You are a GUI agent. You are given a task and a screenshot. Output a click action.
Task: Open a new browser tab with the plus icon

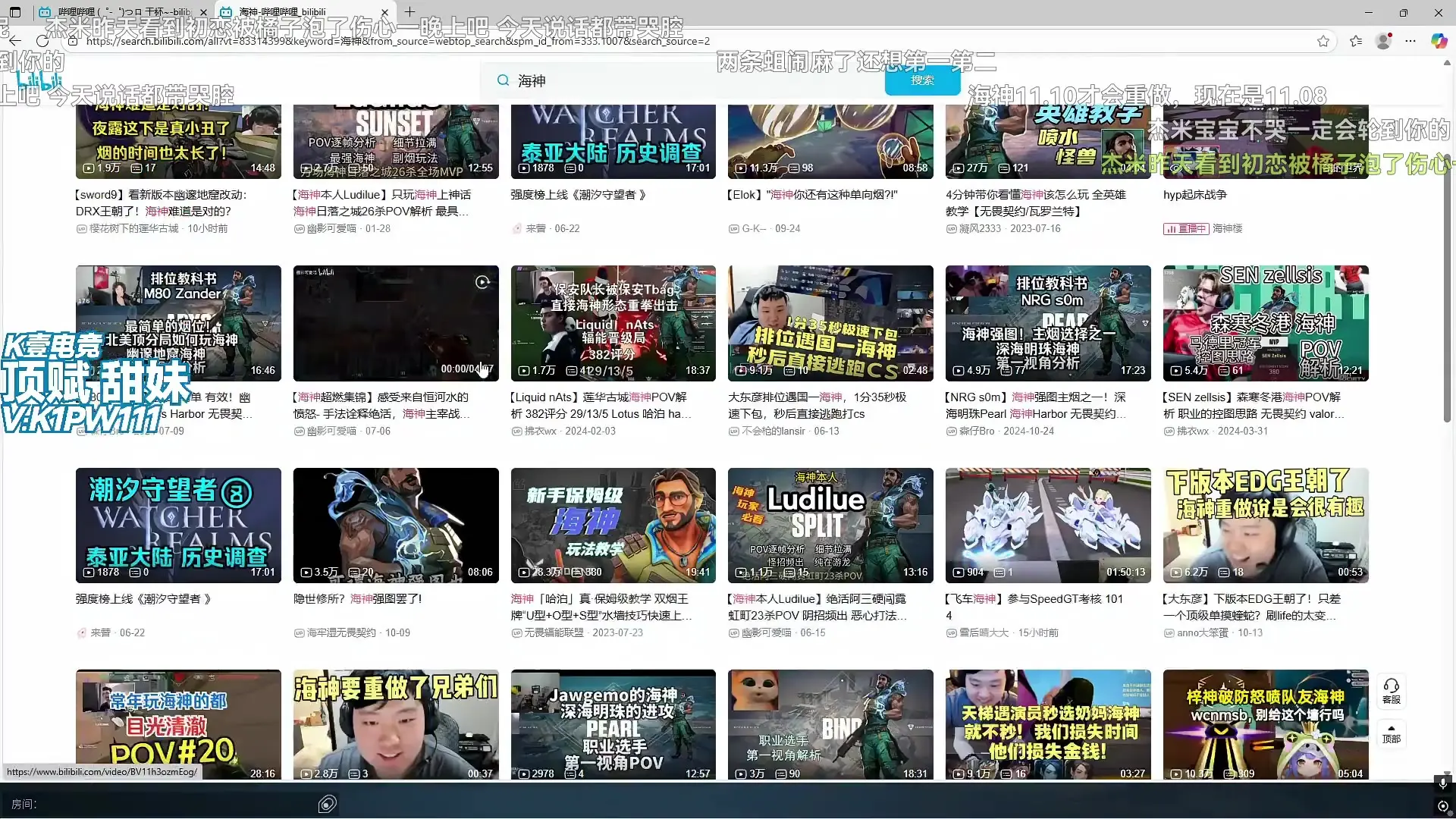[409, 11]
